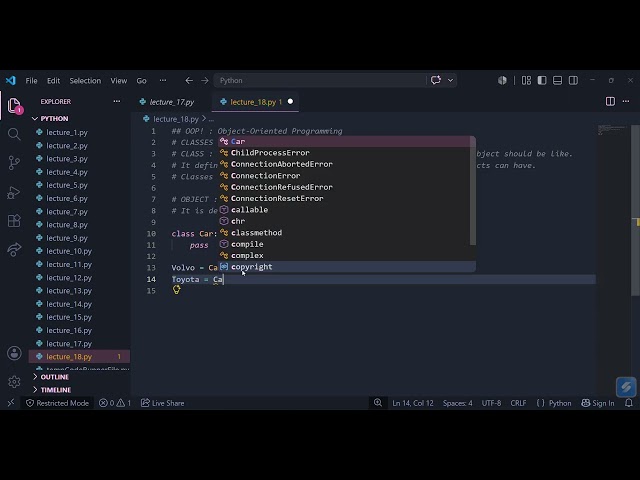Click Restricted Mode in status bar
Image resolution: width=640 pixels, height=480 pixels.
[x=57, y=403]
